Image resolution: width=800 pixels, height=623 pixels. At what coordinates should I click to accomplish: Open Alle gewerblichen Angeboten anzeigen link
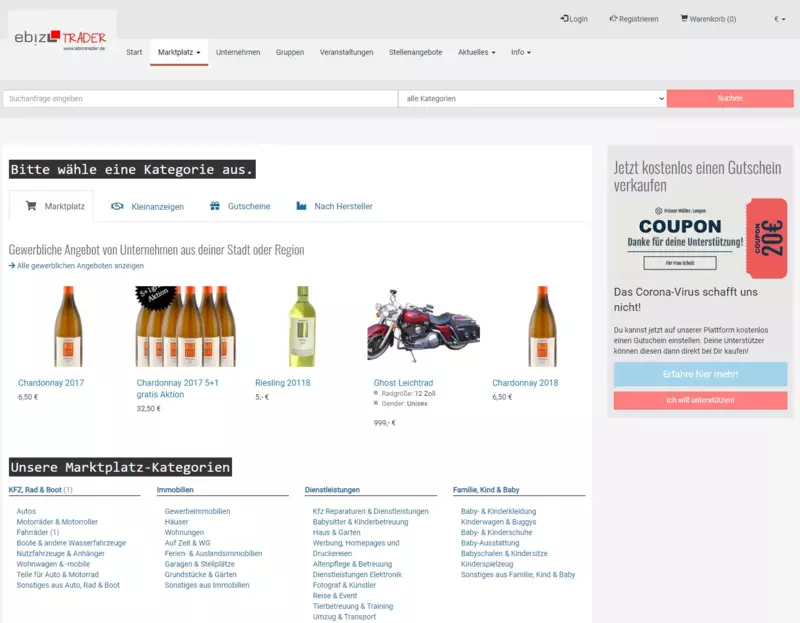80,266
